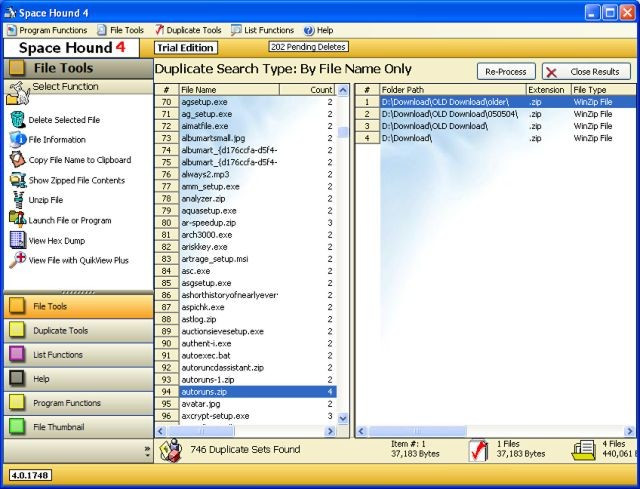Click the Delete Selected File trash icon
Image resolution: width=640 pixels, height=489 pixels.
[x=18, y=120]
